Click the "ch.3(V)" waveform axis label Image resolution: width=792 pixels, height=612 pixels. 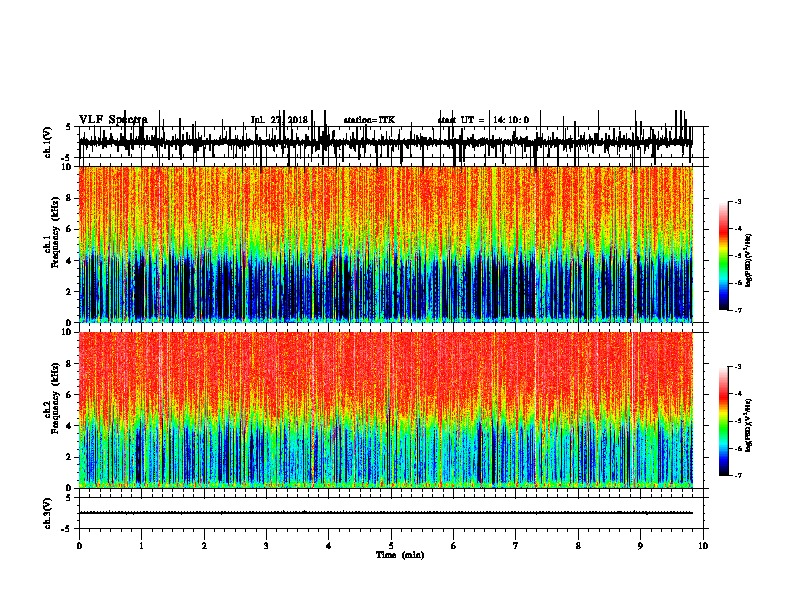pos(48,513)
